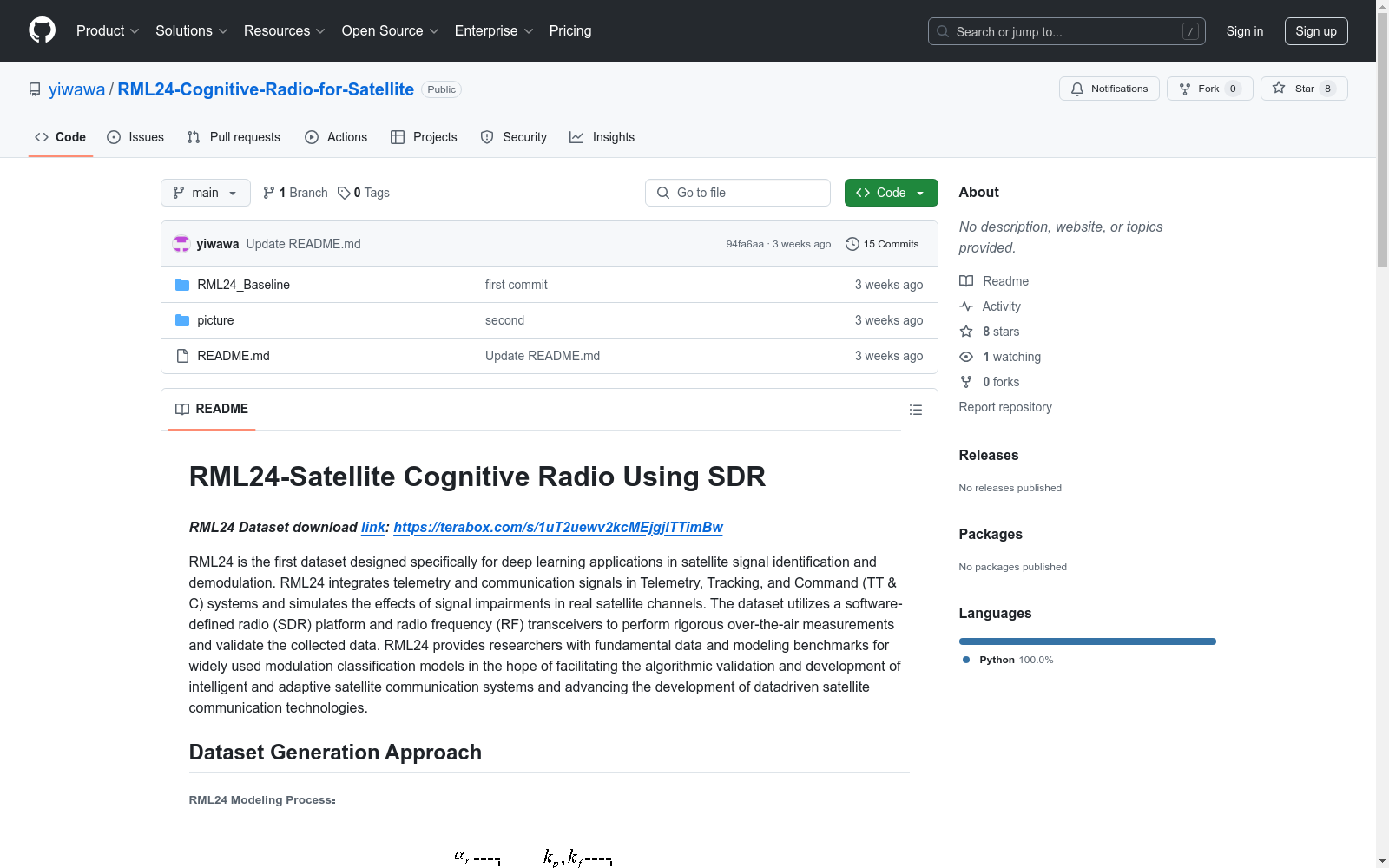
Task: Expand the Open Source menu
Action: 391,30
